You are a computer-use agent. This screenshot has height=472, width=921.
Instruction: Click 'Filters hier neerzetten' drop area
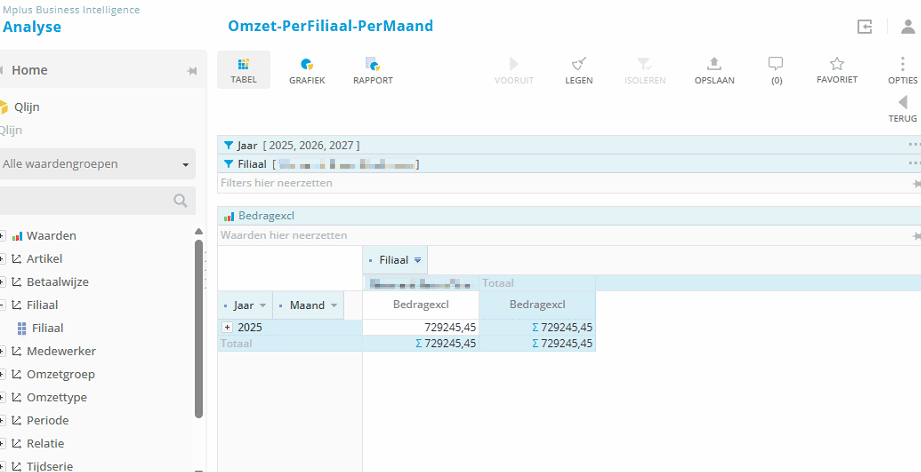click(x=569, y=183)
